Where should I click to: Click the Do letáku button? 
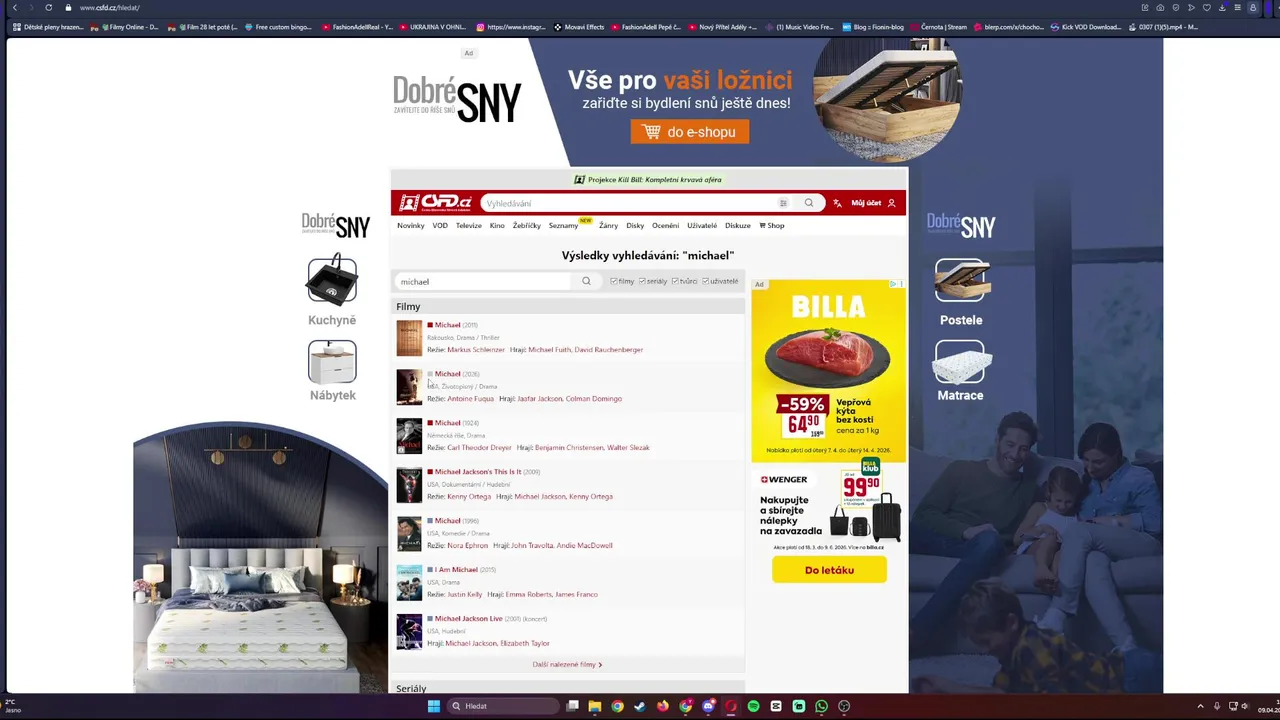point(829,570)
